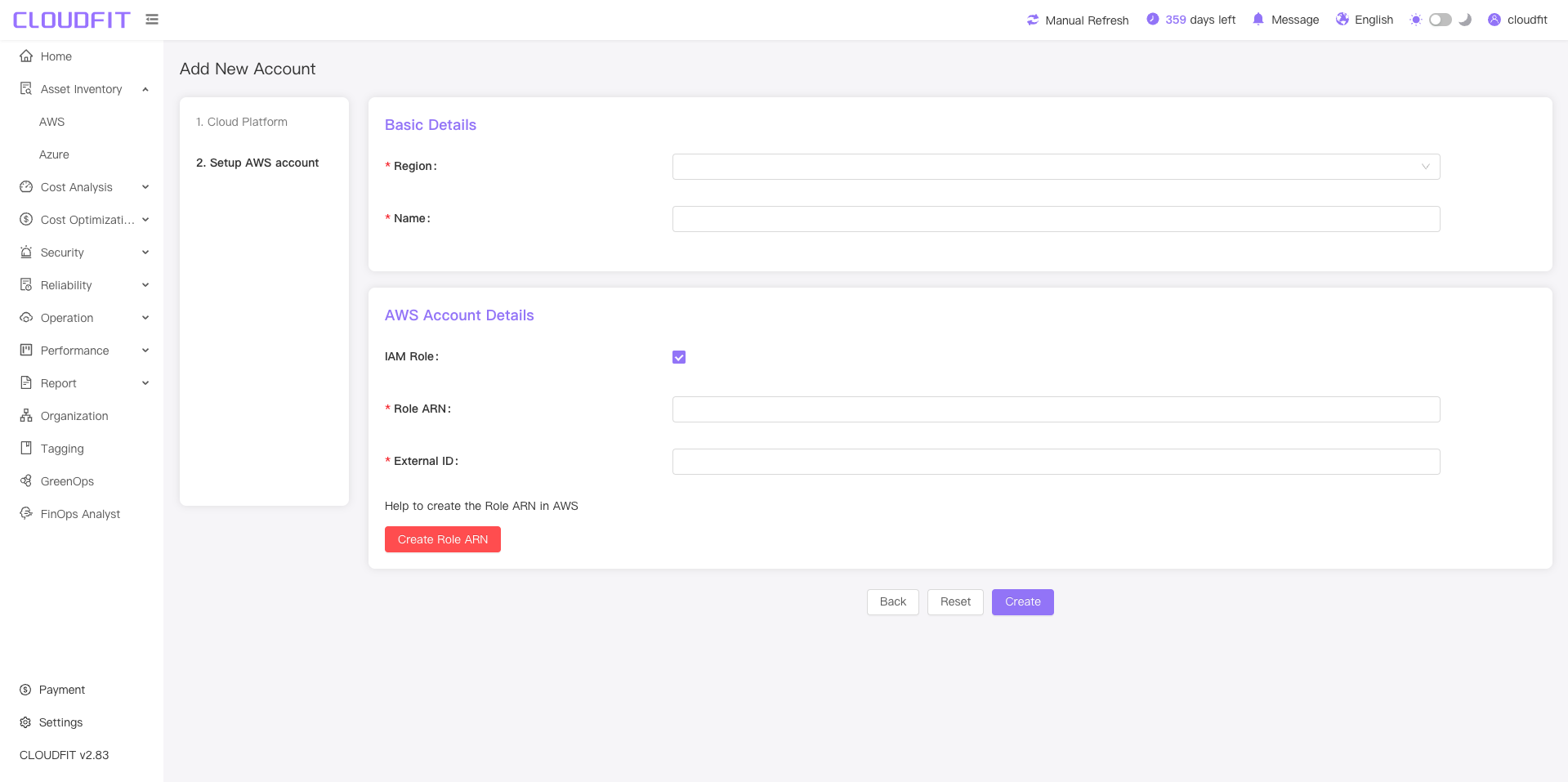Expand the Security chevron

pos(145,252)
